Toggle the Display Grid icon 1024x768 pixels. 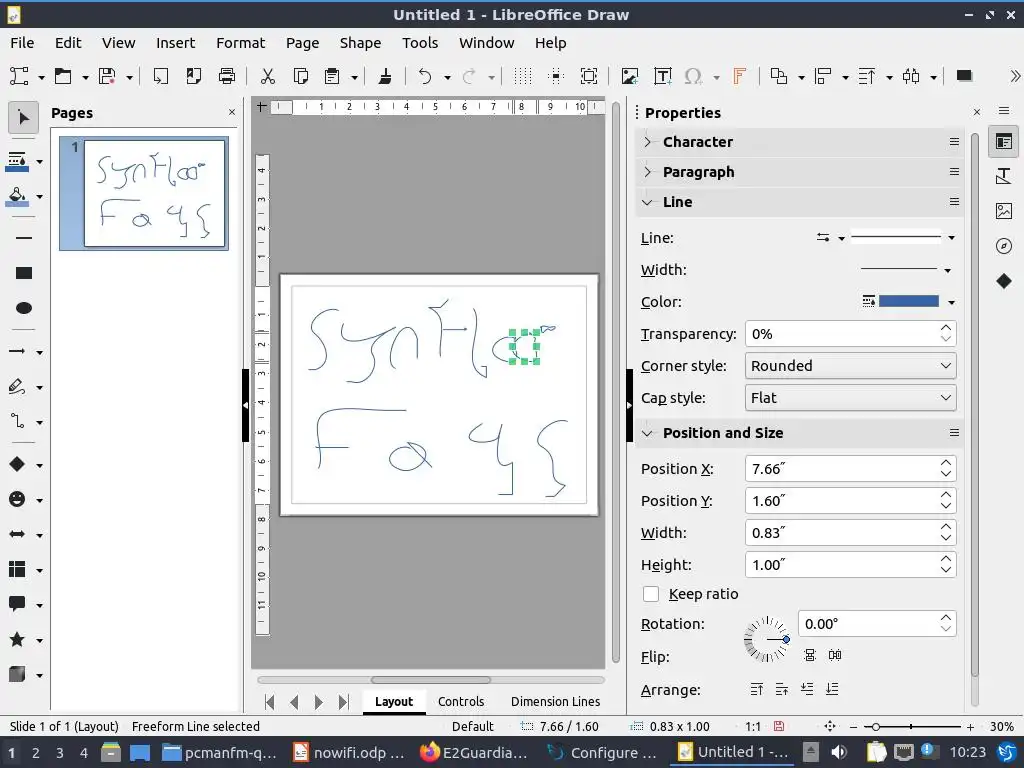tap(522, 76)
